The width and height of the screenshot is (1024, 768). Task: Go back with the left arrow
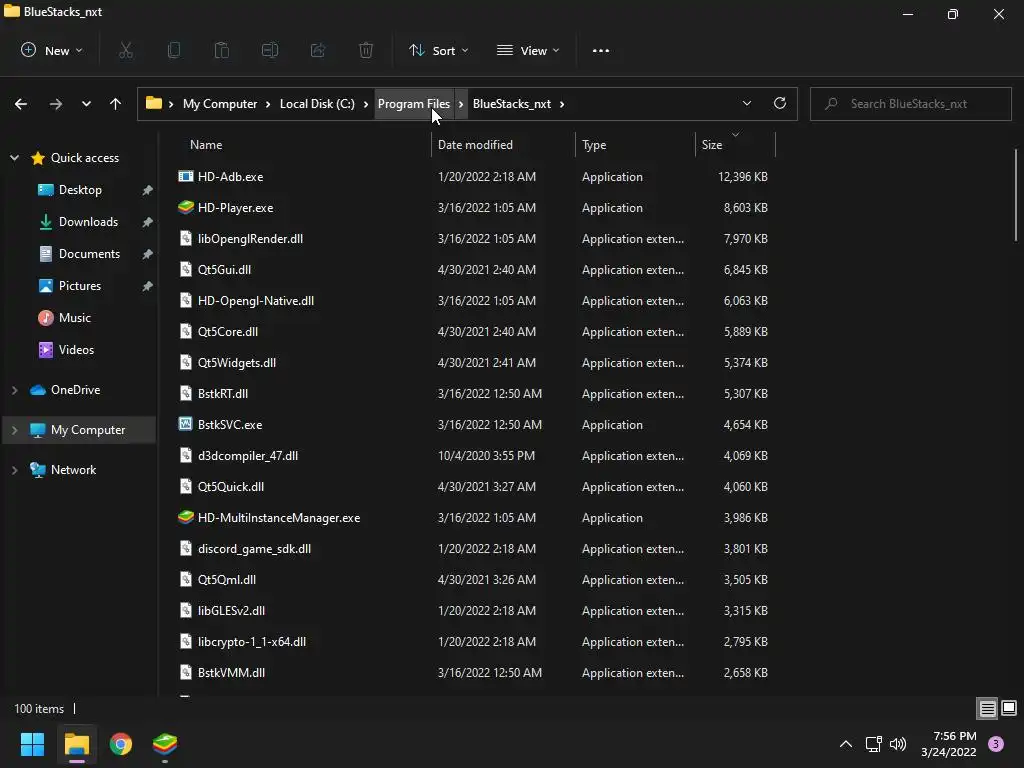(x=21, y=104)
